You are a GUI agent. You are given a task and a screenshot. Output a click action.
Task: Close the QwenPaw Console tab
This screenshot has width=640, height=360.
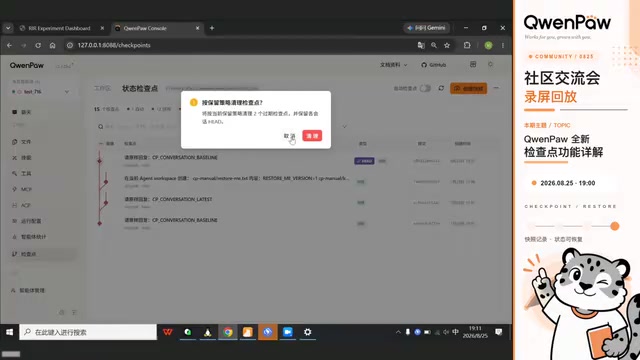pos(198,28)
